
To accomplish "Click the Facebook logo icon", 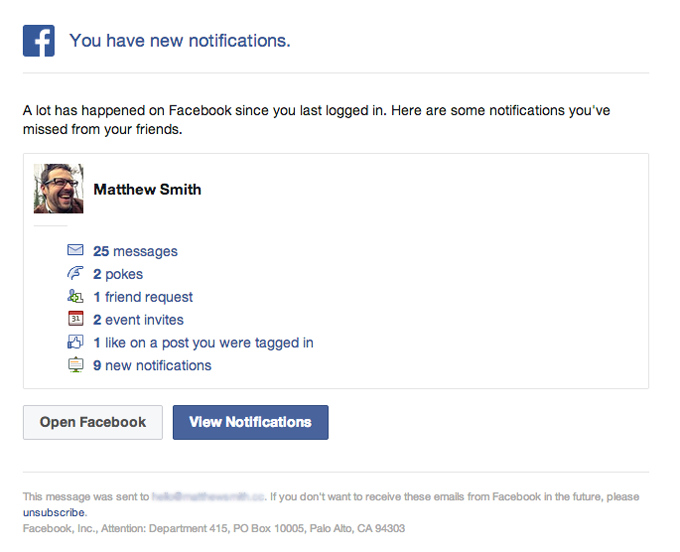I will (x=39, y=41).
